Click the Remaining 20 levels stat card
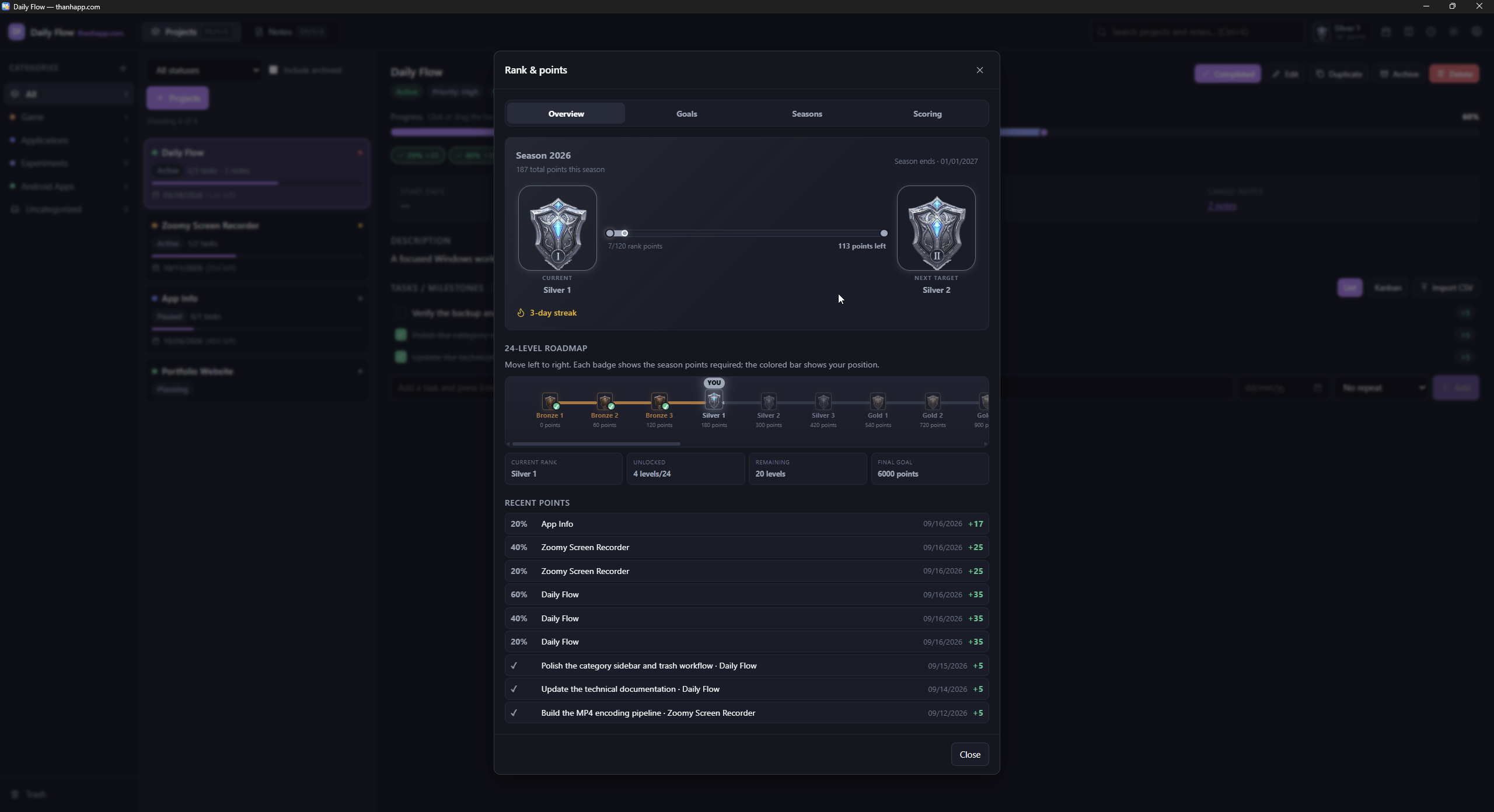This screenshot has height=812, width=1494. coord(808,468)
